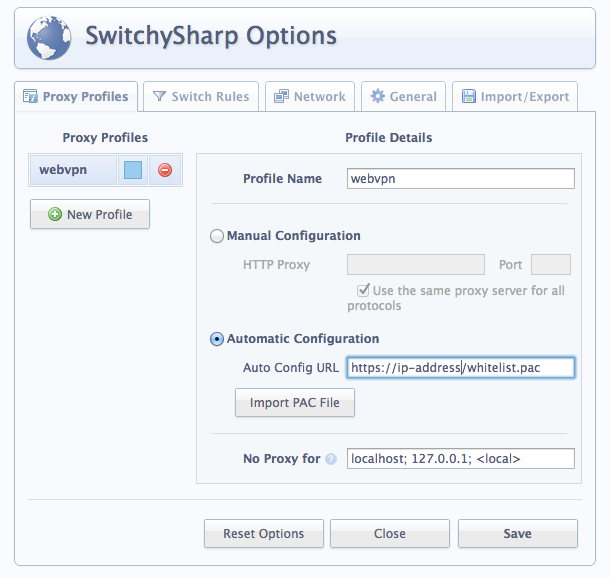Click the Import PAC File button

295,403
